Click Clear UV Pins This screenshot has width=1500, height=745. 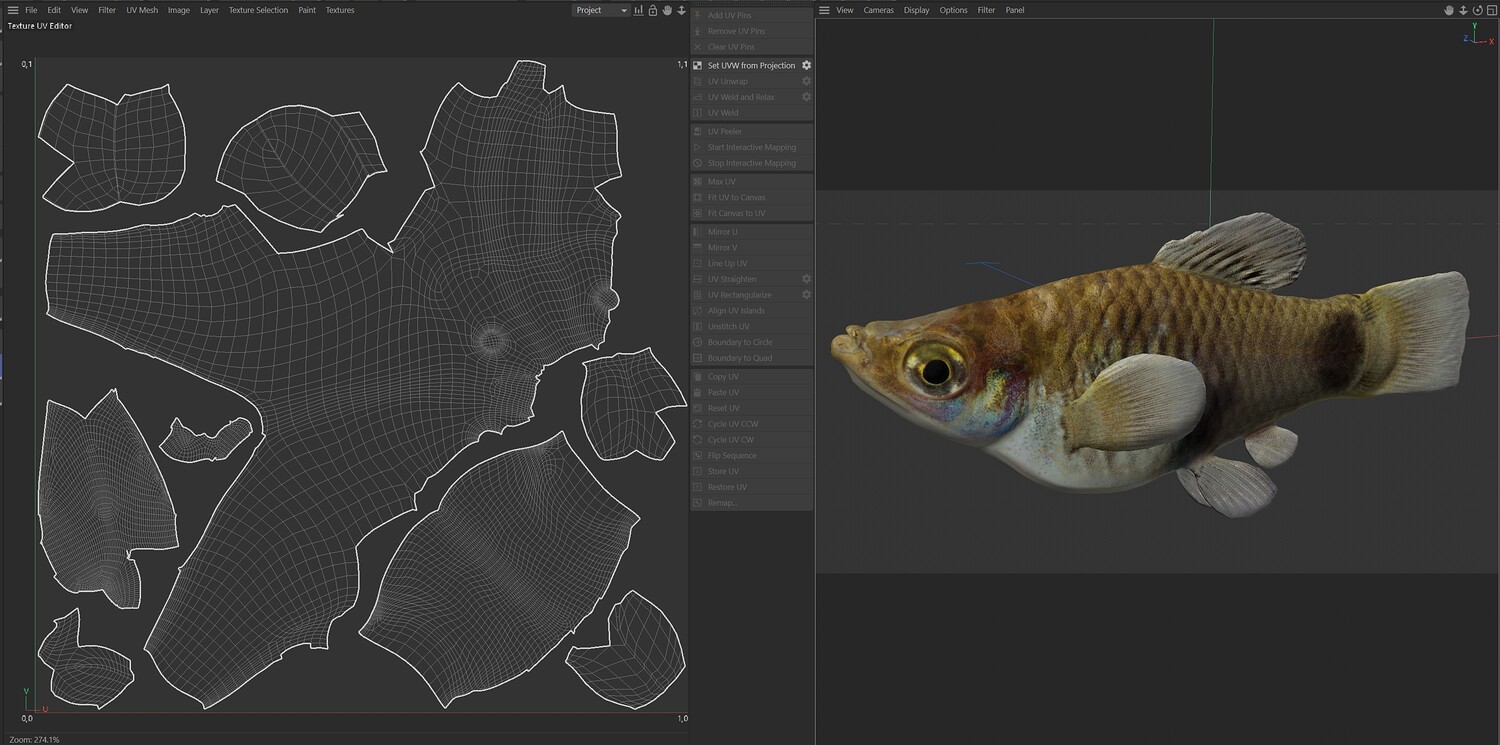(751, 47)
